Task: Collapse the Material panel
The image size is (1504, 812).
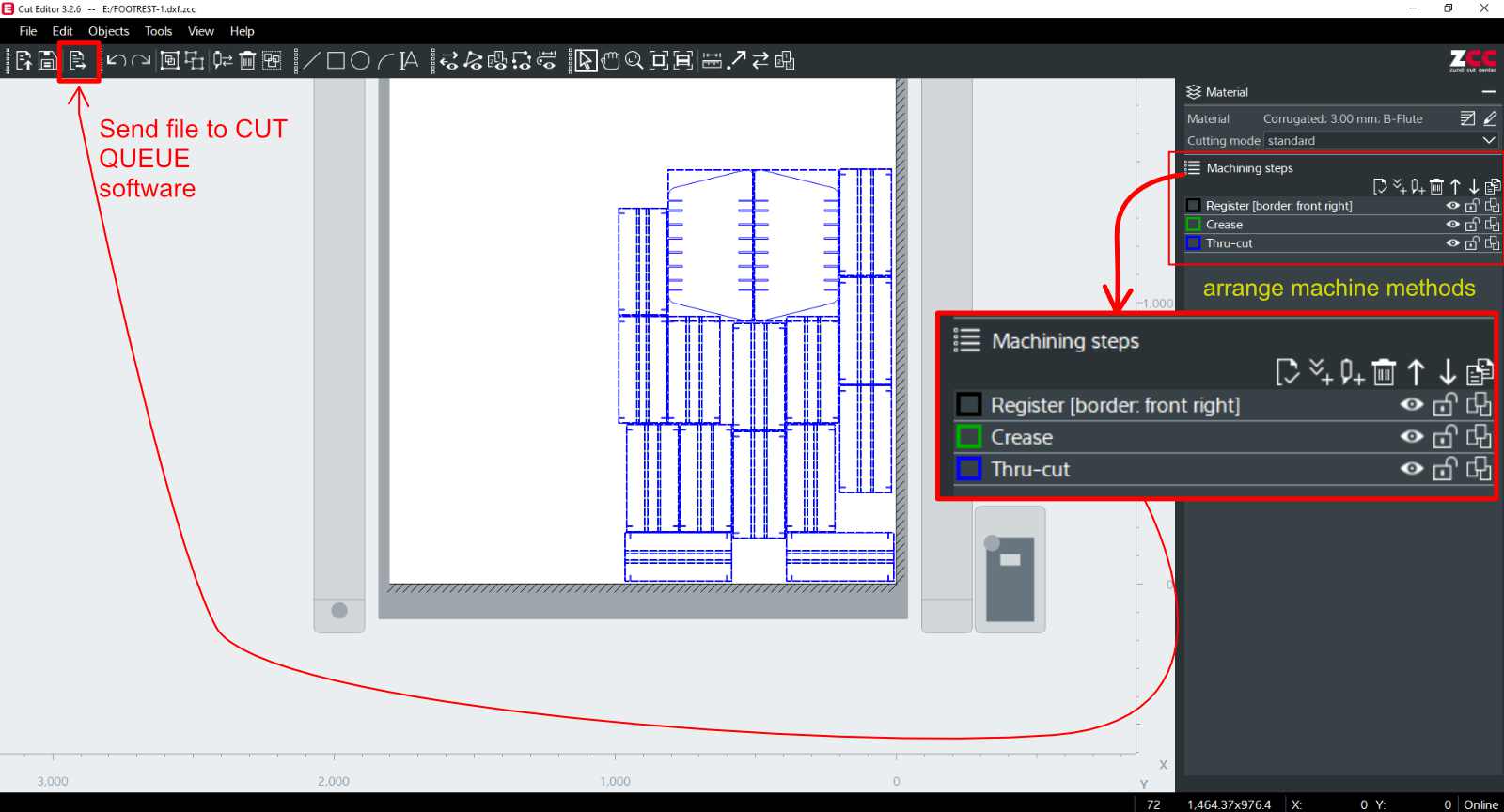Action: (1488, 92)
